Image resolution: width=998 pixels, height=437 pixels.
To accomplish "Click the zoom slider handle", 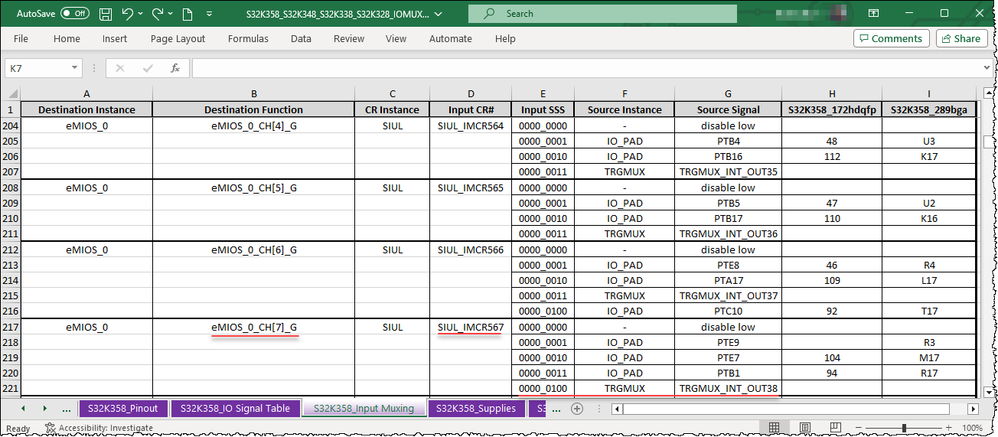I will click(x=904, y=427).
